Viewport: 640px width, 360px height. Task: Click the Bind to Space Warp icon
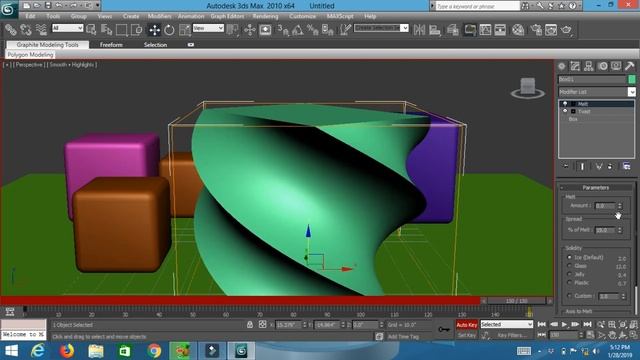(x=41, y=30)
